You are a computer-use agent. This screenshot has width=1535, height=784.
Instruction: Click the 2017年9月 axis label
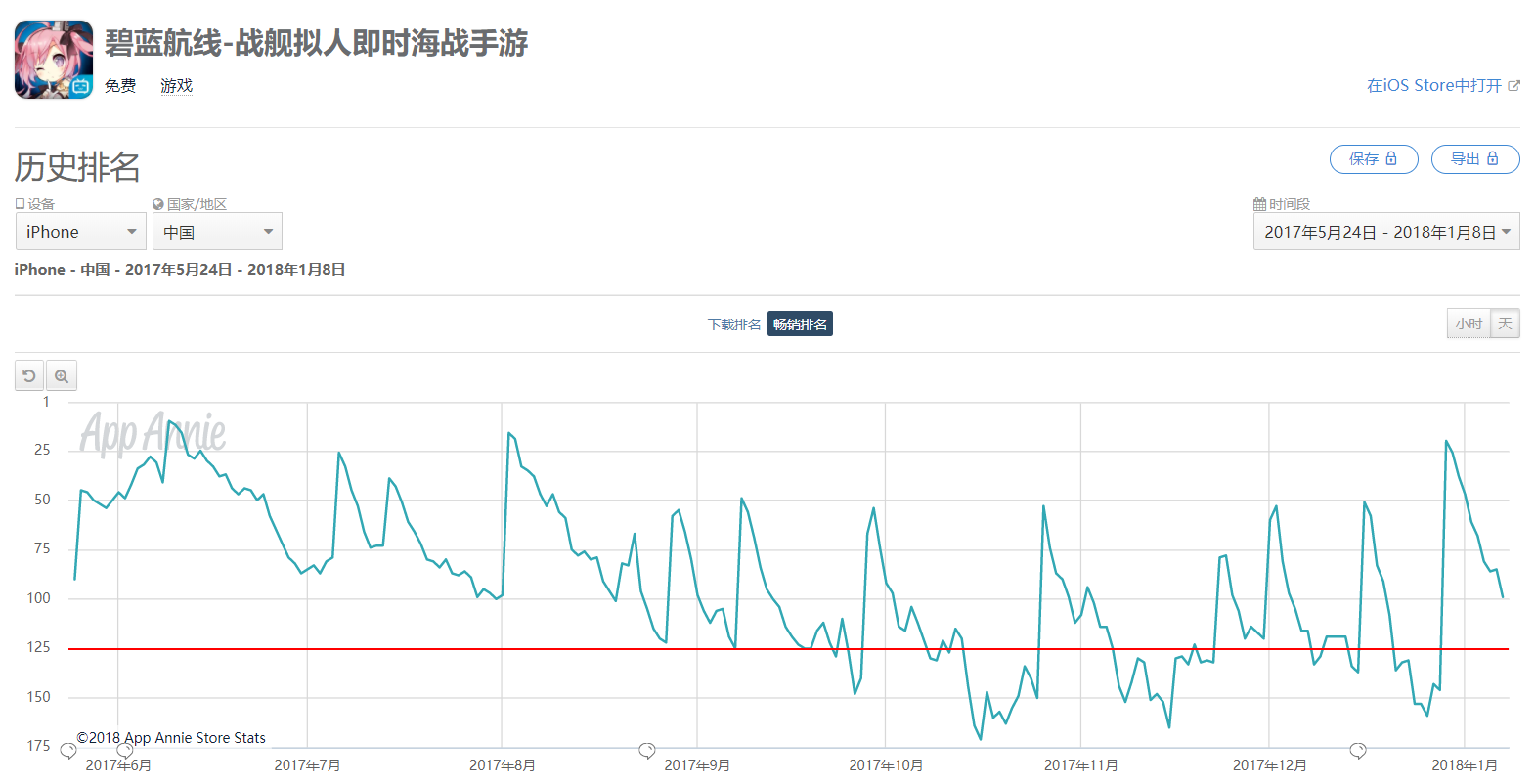point(697,765)
